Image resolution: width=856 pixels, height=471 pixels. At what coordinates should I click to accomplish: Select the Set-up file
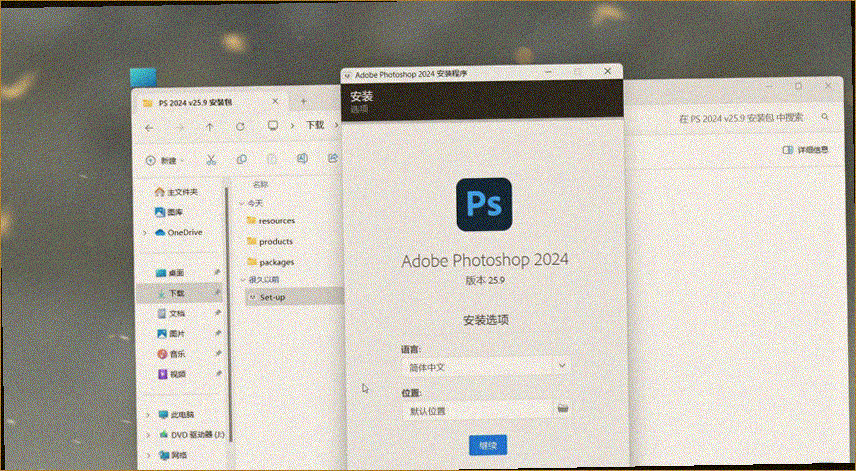pos(295,297)
